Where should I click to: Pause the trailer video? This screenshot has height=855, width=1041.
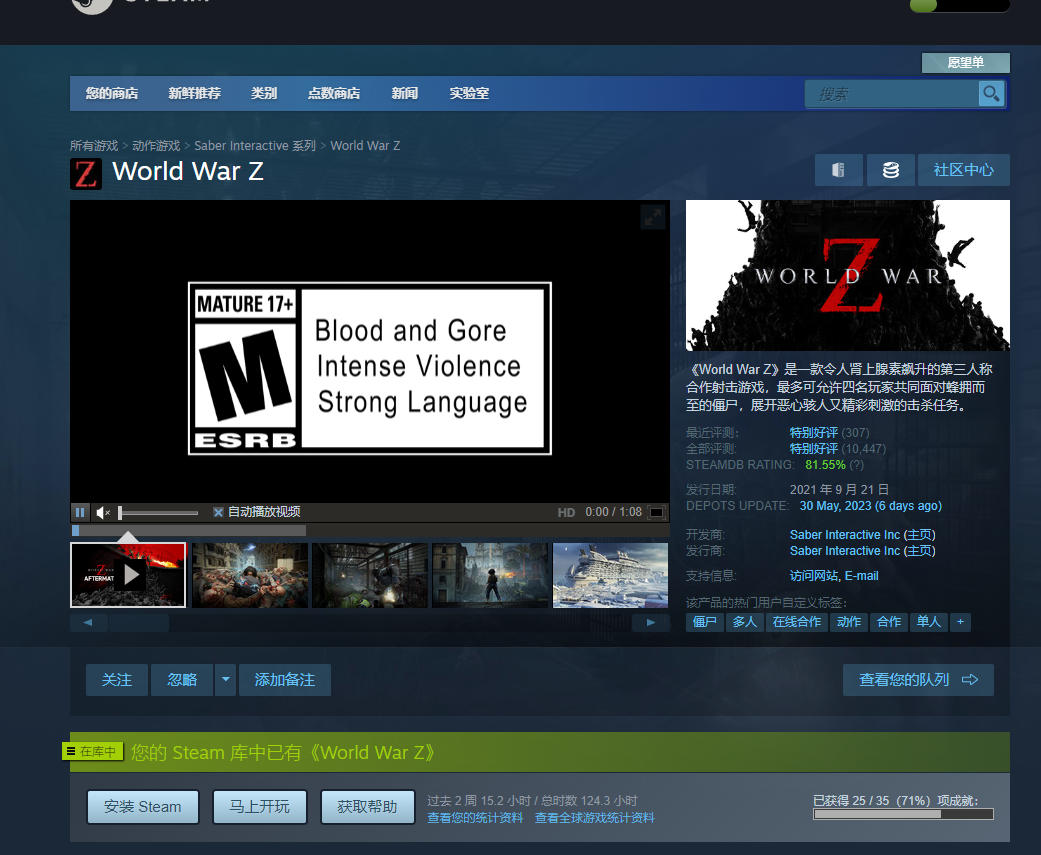(x=80, y=512)
